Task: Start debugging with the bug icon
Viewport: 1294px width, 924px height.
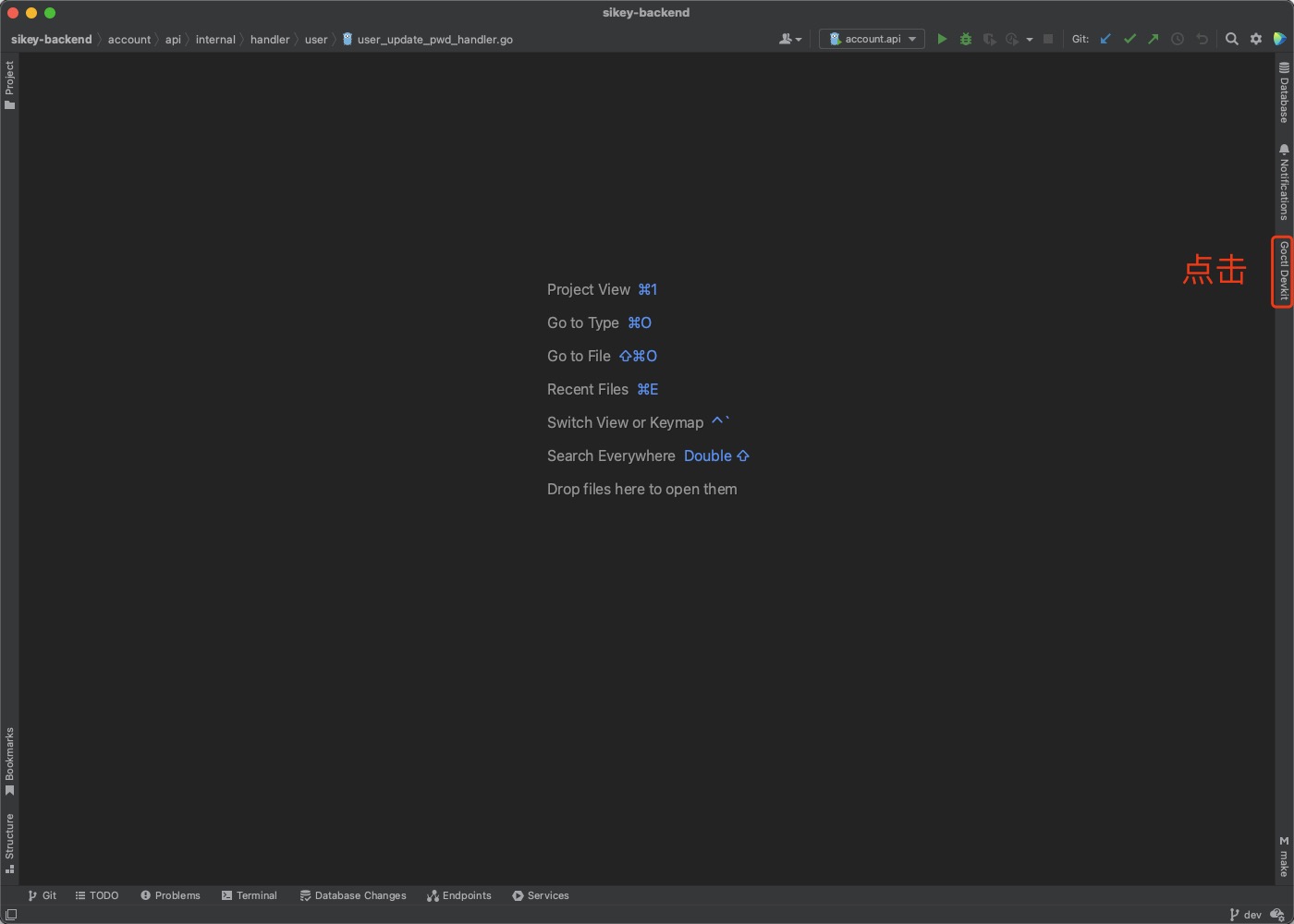Action: pos(966,39)
